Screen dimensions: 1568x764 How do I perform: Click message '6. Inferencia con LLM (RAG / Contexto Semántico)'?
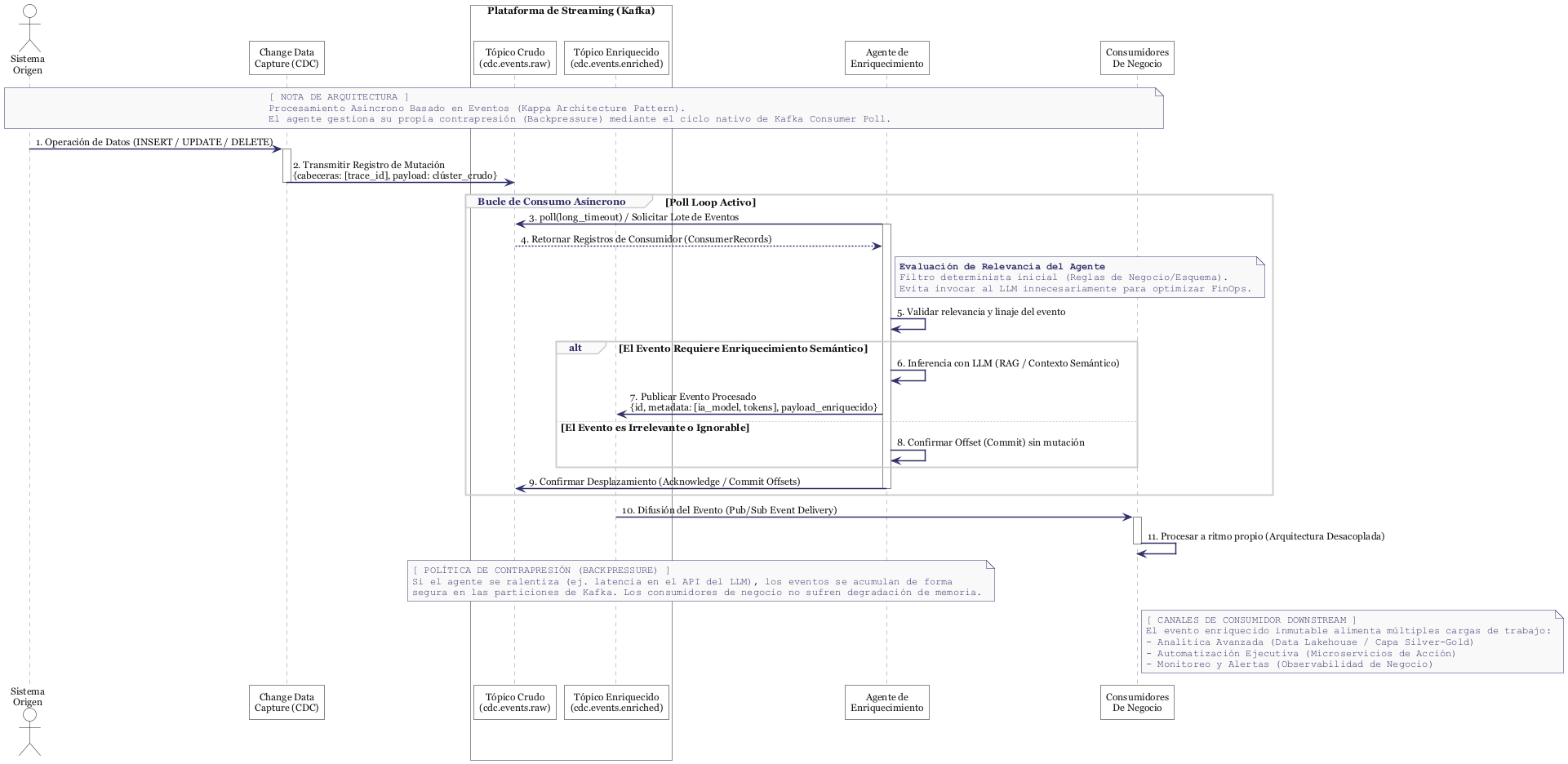[x=1008, y=363]
